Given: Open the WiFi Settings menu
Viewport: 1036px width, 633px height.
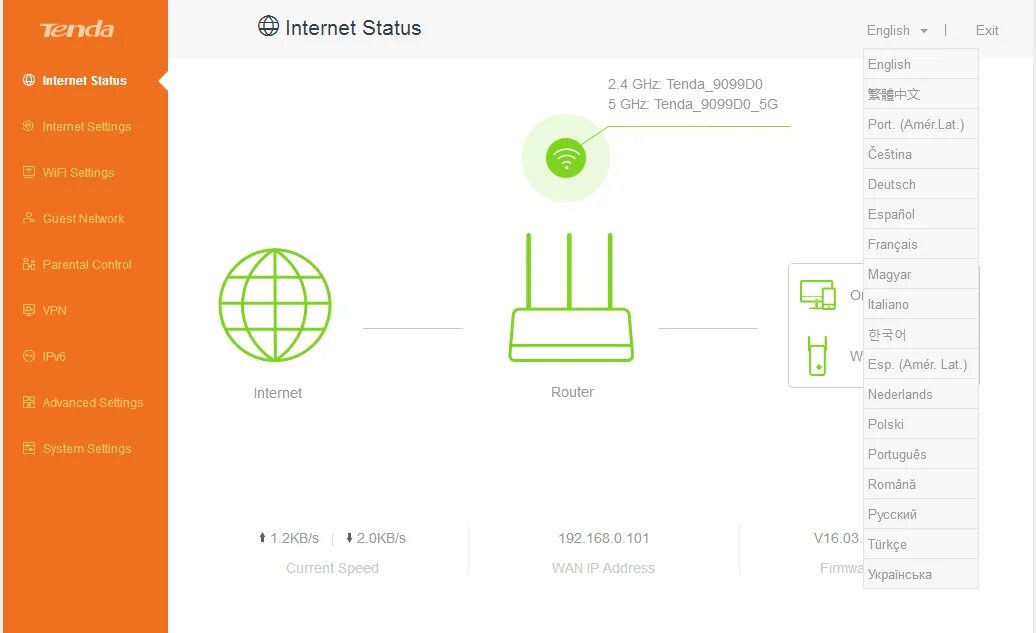Looking at the screenshot, I should coord(78,173).
